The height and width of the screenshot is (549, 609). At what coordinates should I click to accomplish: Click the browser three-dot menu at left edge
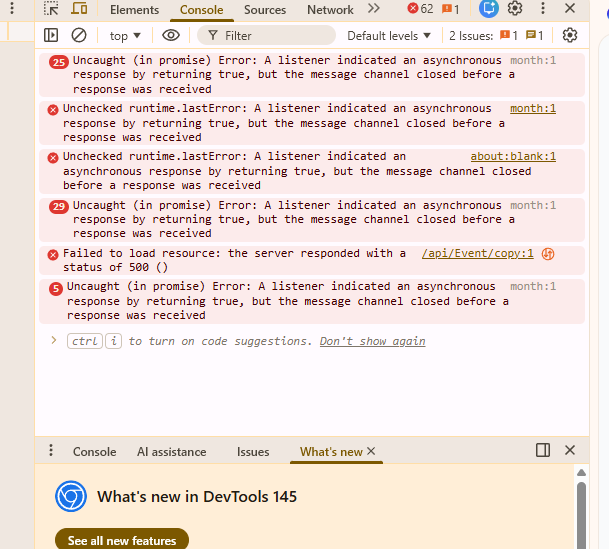tap(12, 8)
